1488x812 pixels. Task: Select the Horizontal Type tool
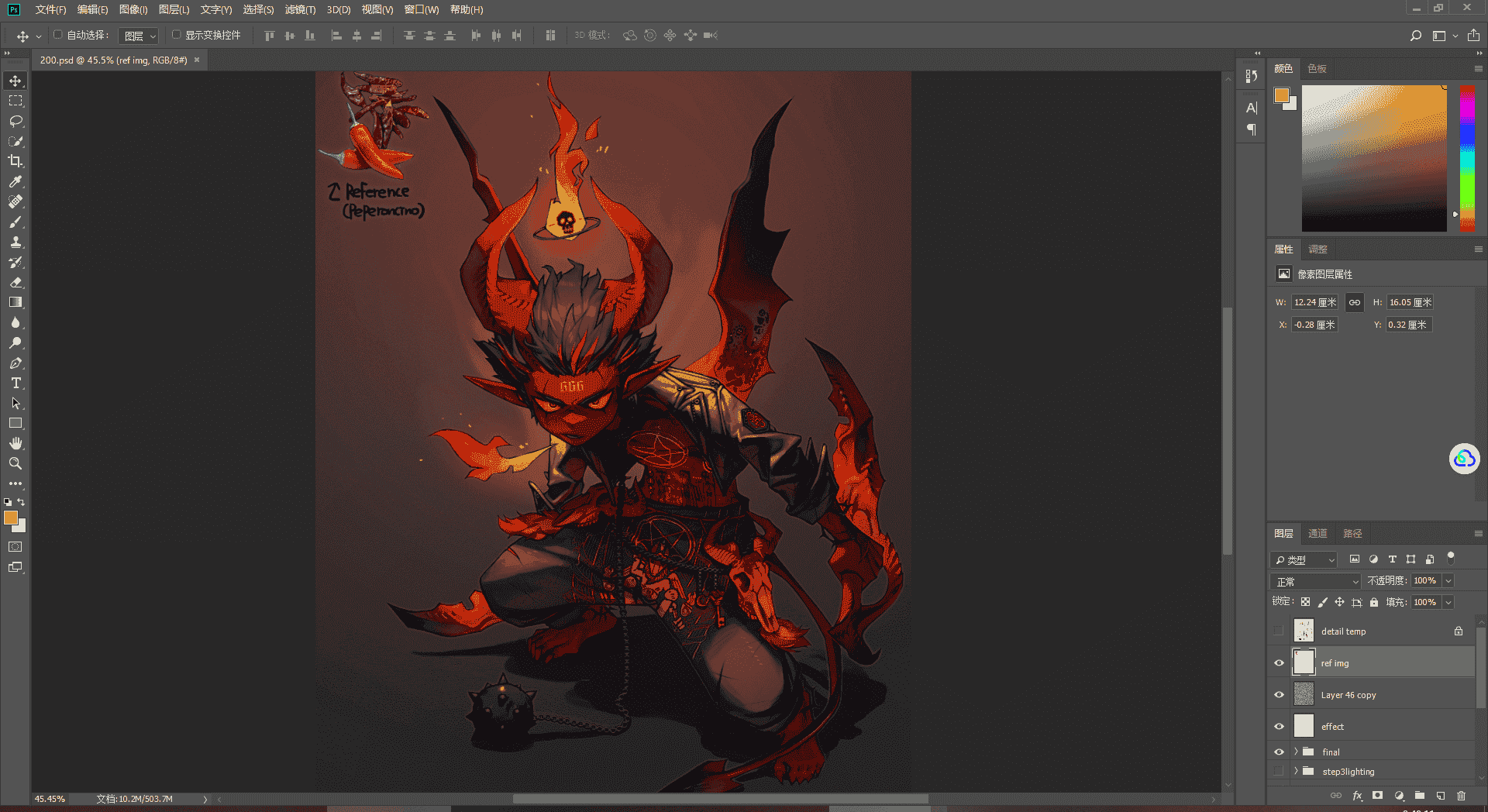(15, 383)
